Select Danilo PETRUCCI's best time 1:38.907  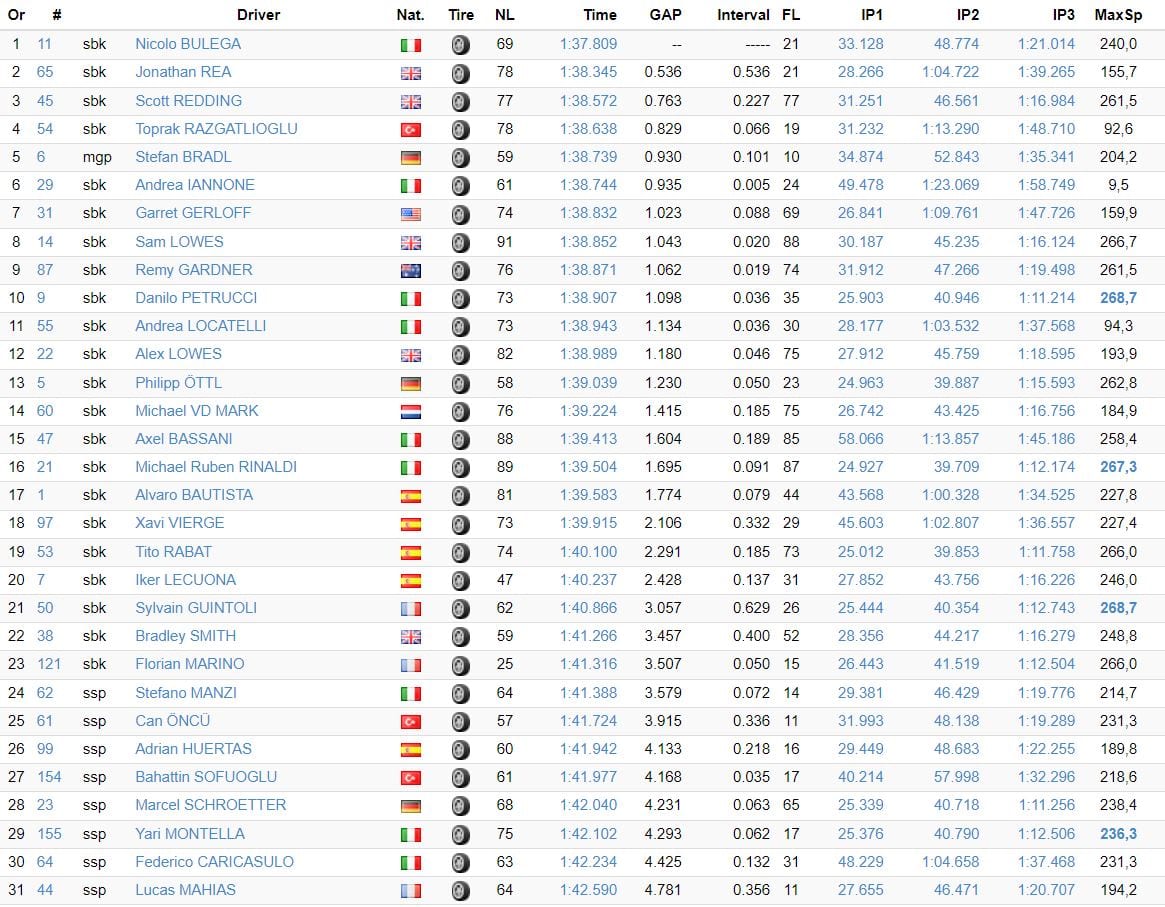click(588, 298)
